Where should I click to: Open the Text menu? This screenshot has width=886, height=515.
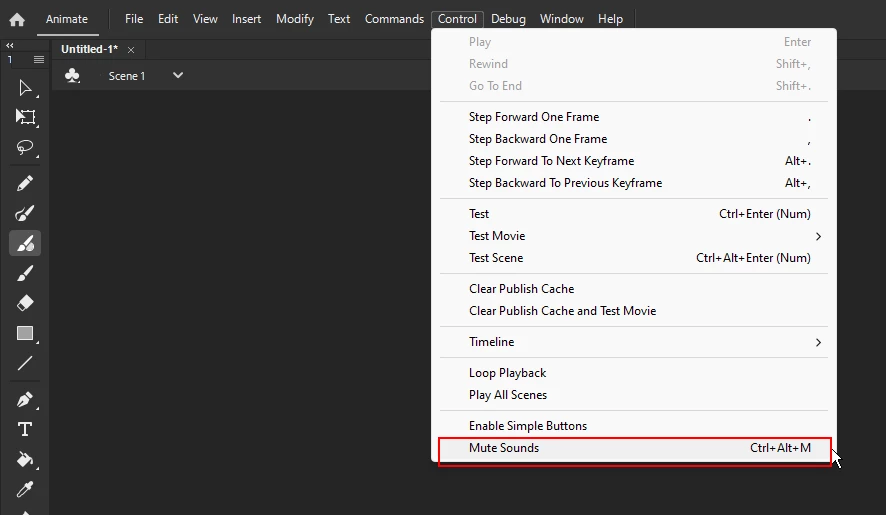339,19
